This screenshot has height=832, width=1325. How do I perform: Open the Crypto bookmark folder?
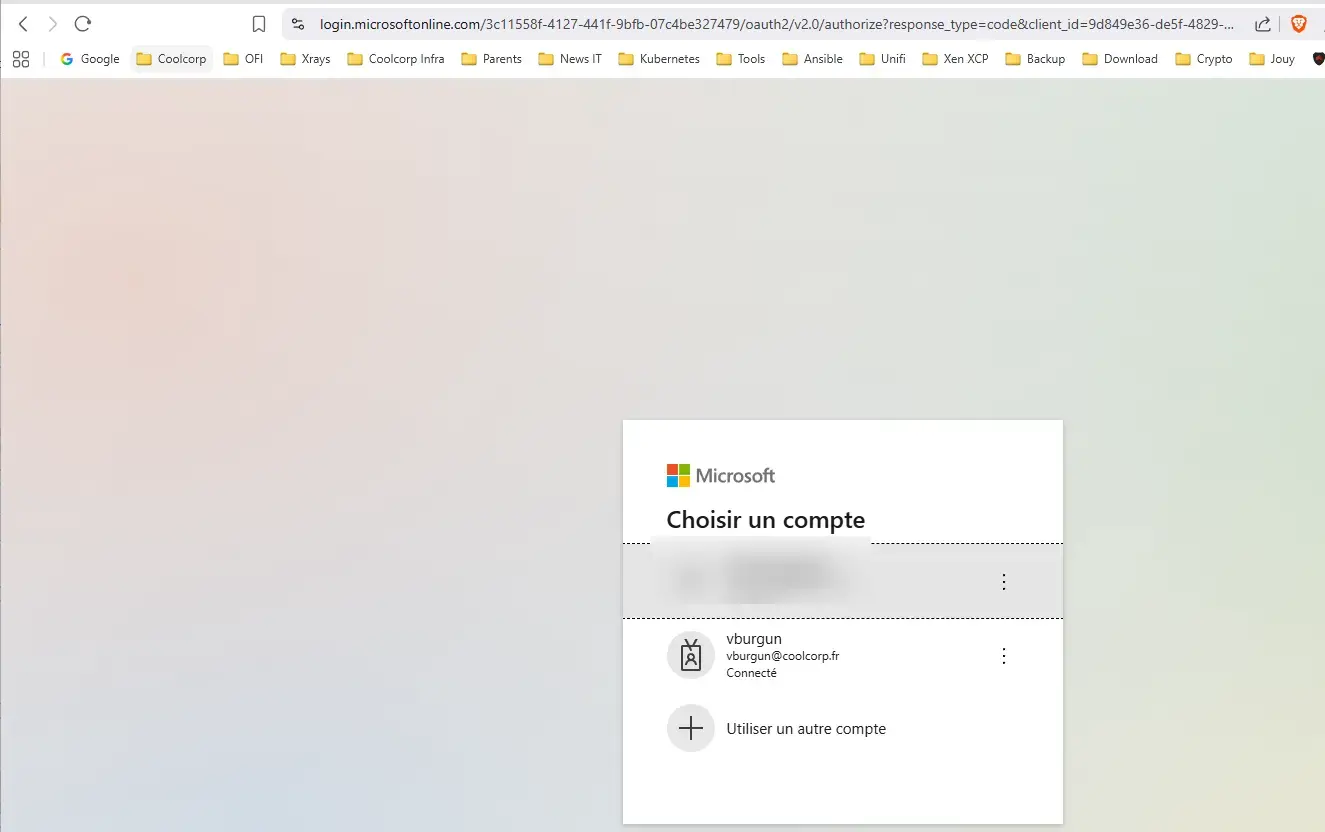(1203, 59)
